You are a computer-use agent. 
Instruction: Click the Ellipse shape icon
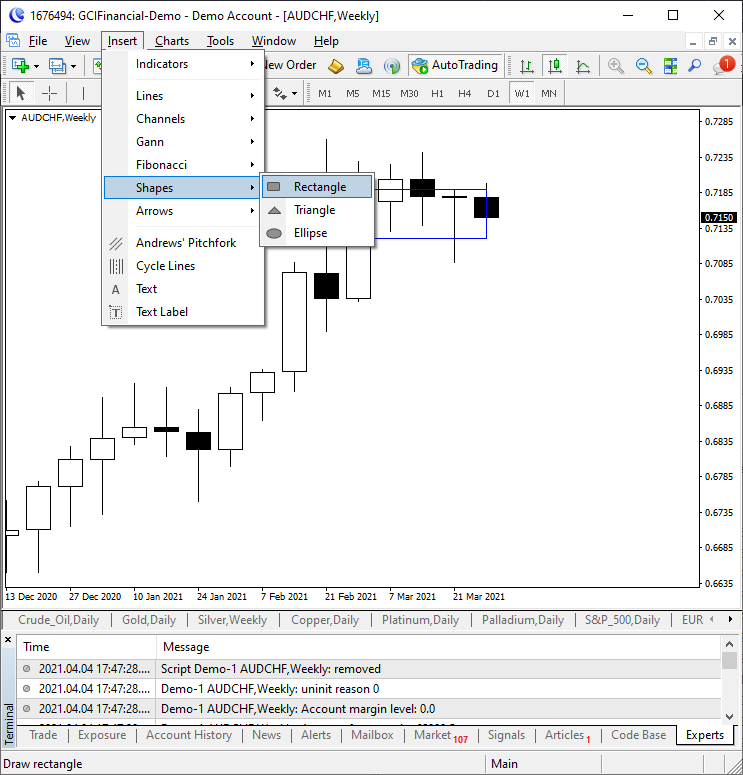click(274, 233)
